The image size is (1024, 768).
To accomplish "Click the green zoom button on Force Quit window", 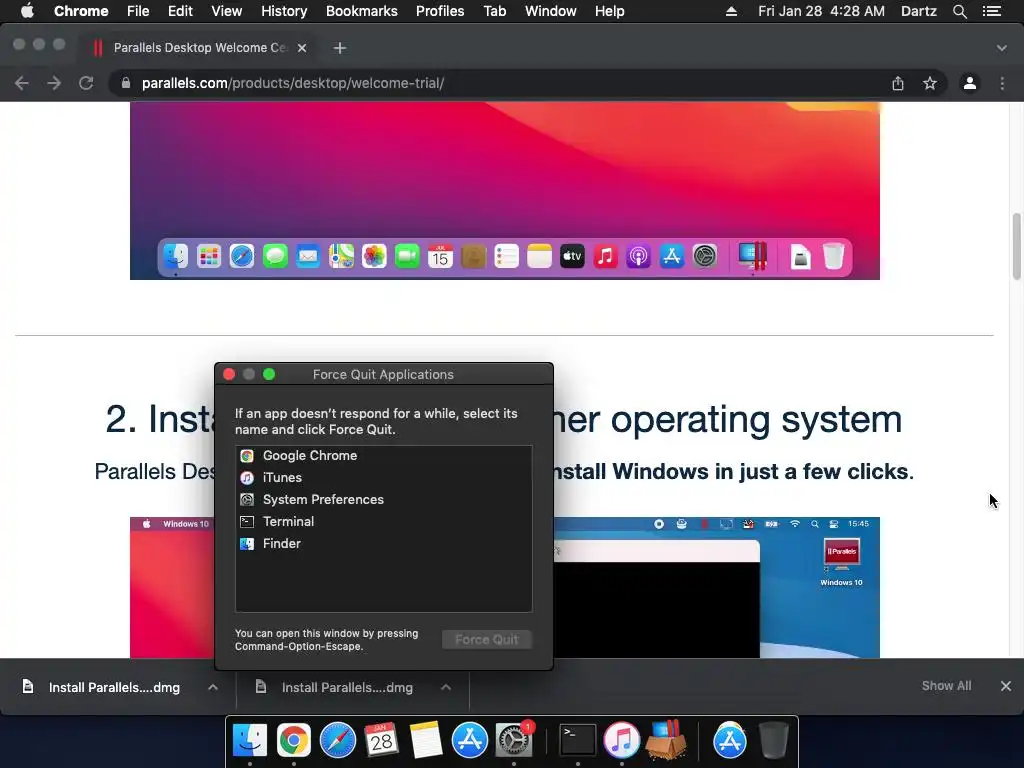I will click(x=268, y=374).
